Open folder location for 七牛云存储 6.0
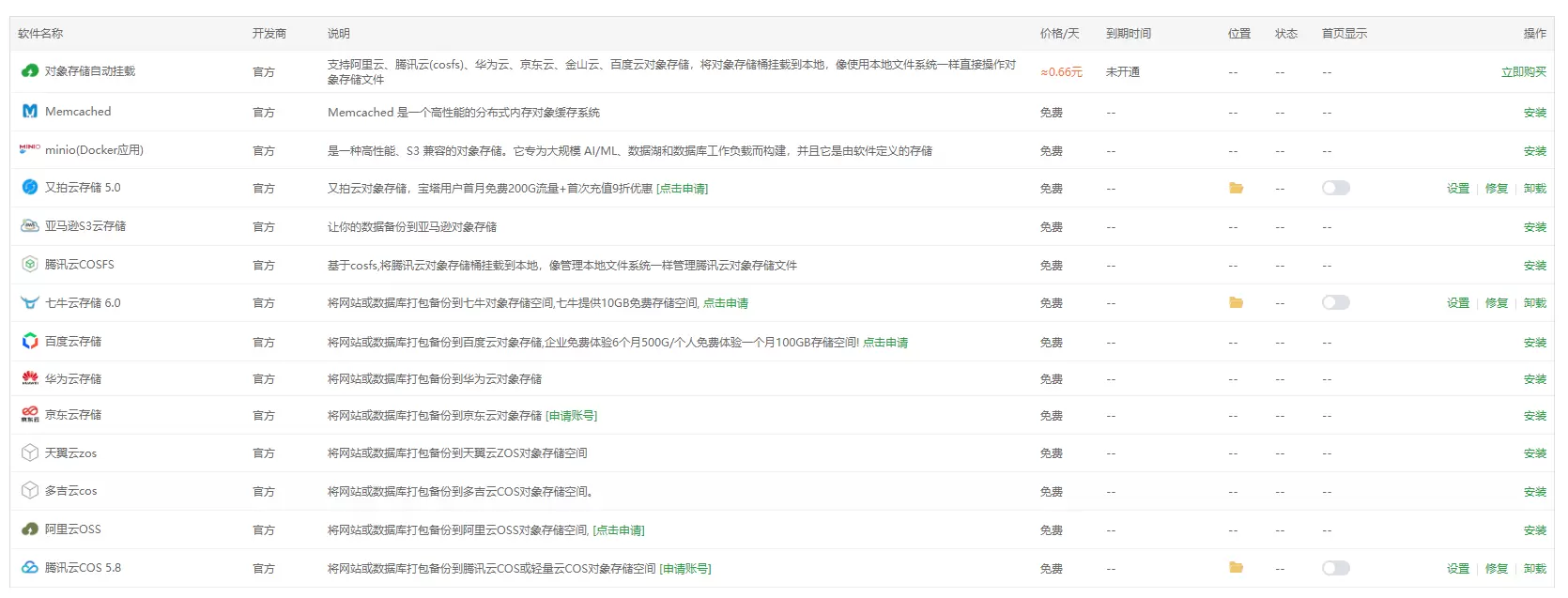This screenshot has height=598, width=1568. click(x=1236, y=303)
